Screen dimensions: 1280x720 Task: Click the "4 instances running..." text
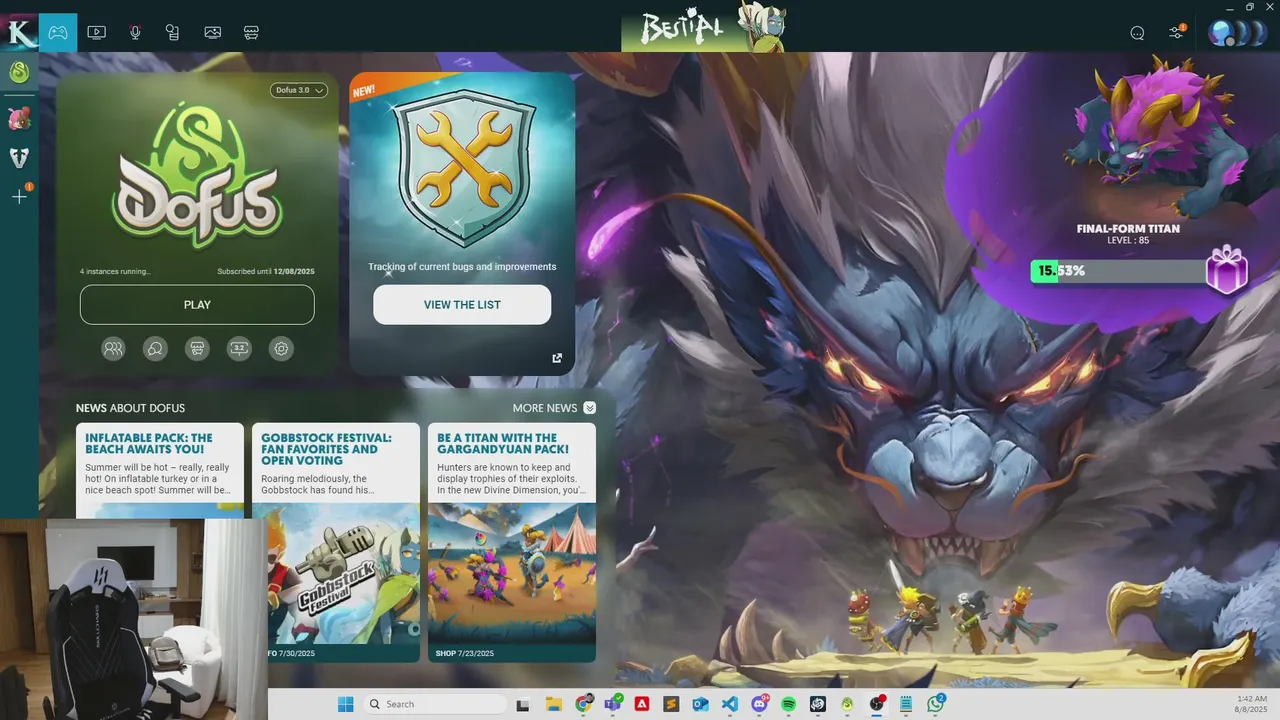click(x=115, y=272)
